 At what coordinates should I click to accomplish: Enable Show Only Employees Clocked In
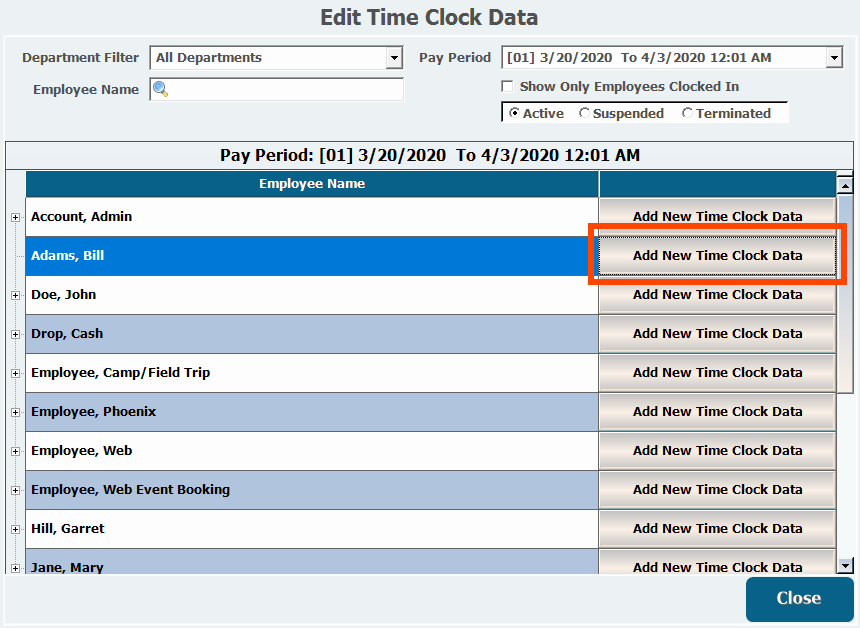point(507,87)
